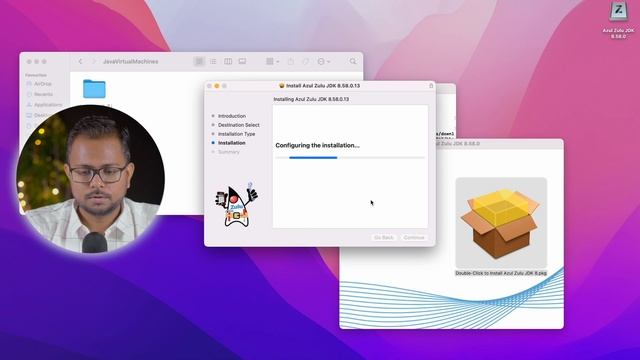
Task: Click the lock icon in the installer title bar
Action: [431, 86]
